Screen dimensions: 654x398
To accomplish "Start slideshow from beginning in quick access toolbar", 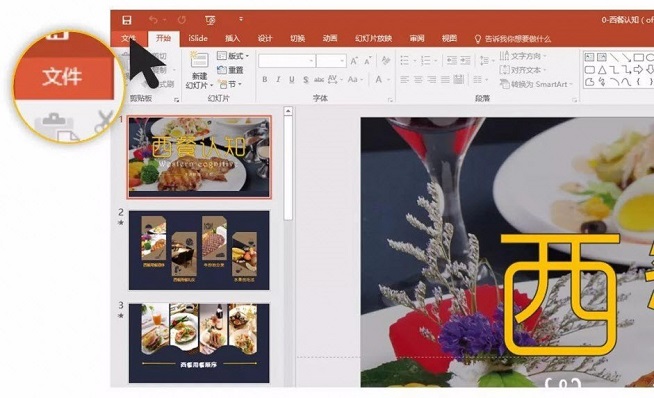I will click(x=210, y=20).
